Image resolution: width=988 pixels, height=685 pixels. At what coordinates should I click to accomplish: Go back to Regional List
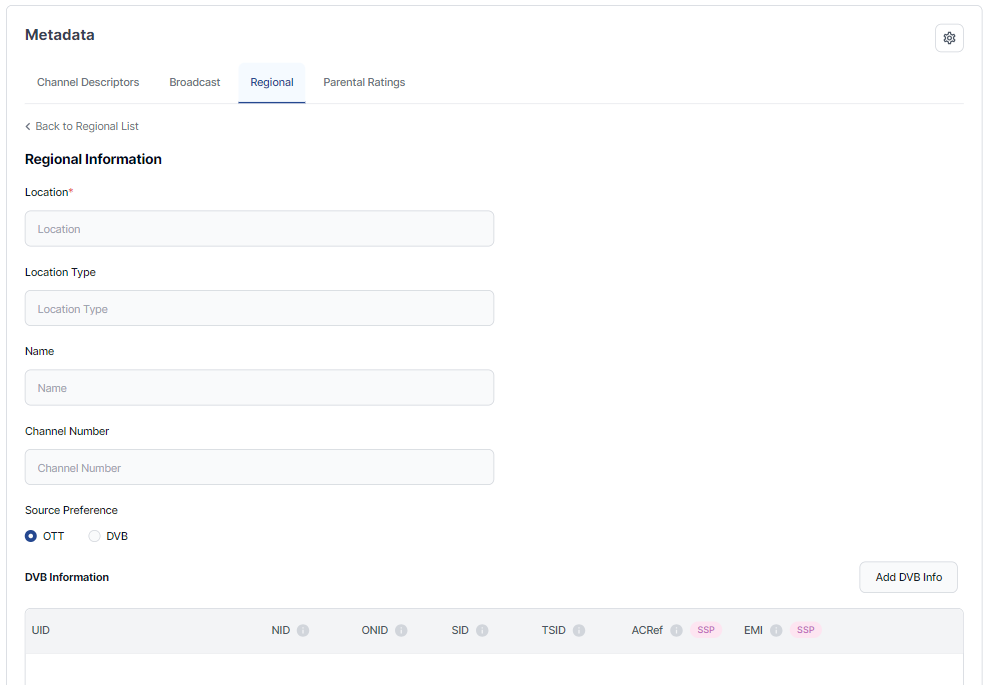82,126
